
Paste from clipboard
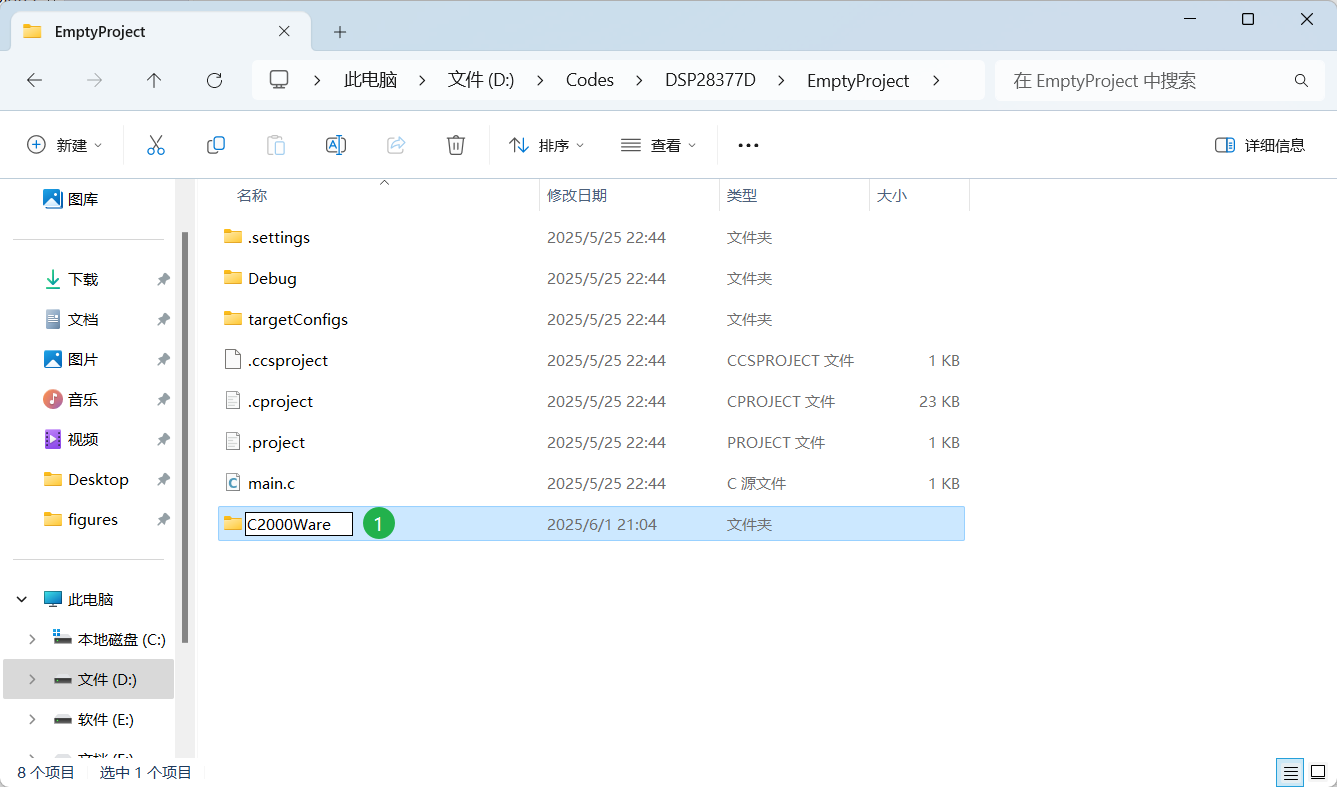coord(276,144)
